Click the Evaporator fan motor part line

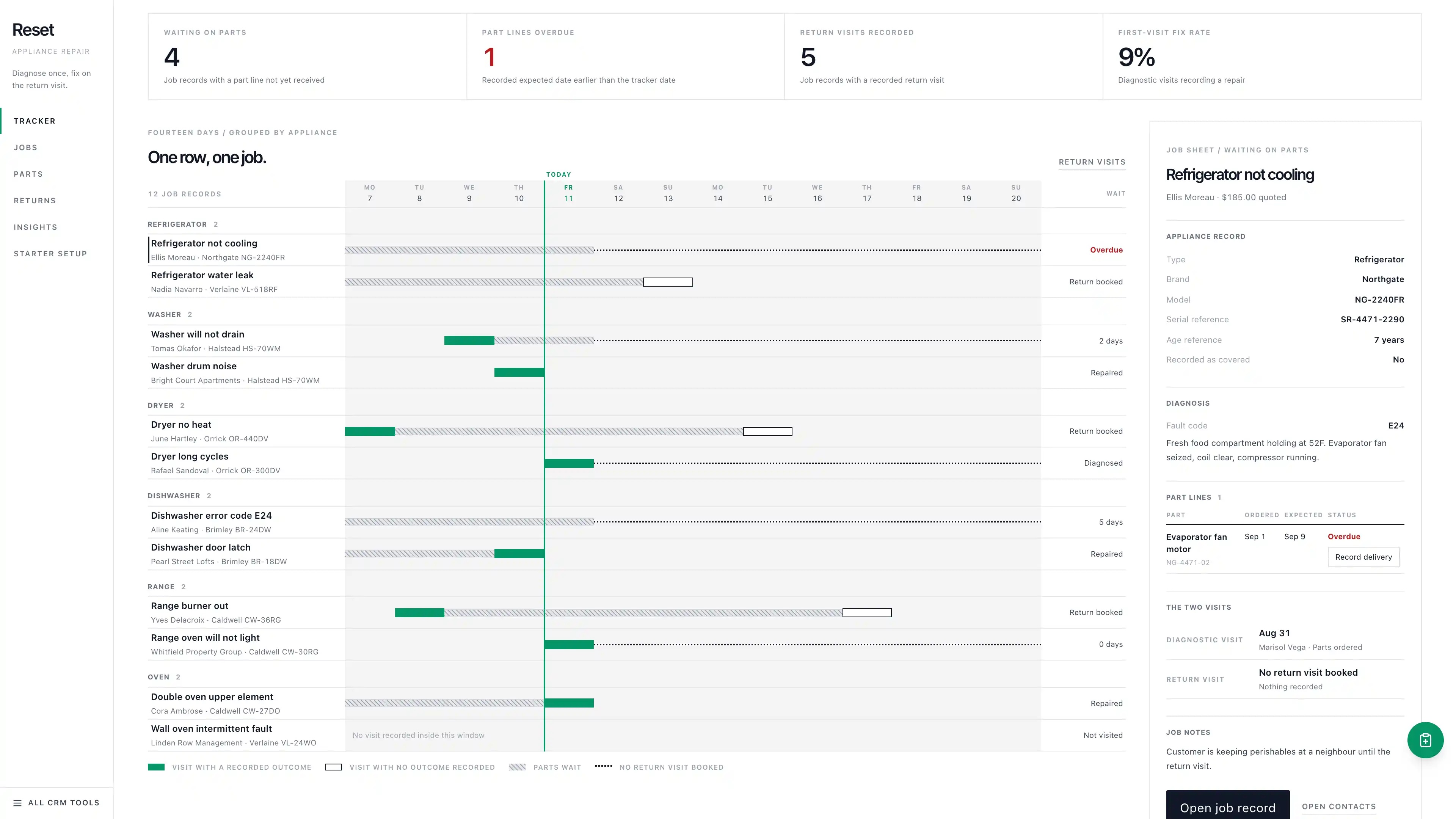[x=1285, y=549]
